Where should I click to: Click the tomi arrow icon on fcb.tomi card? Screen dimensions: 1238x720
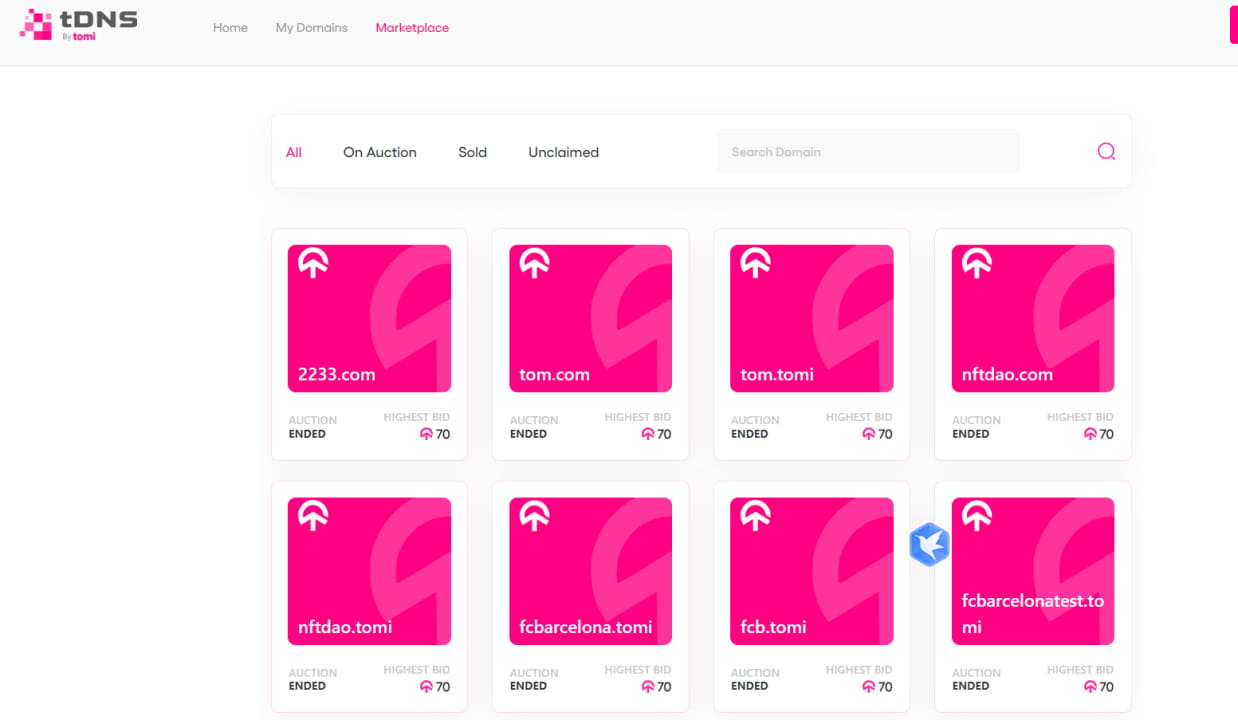755,516
